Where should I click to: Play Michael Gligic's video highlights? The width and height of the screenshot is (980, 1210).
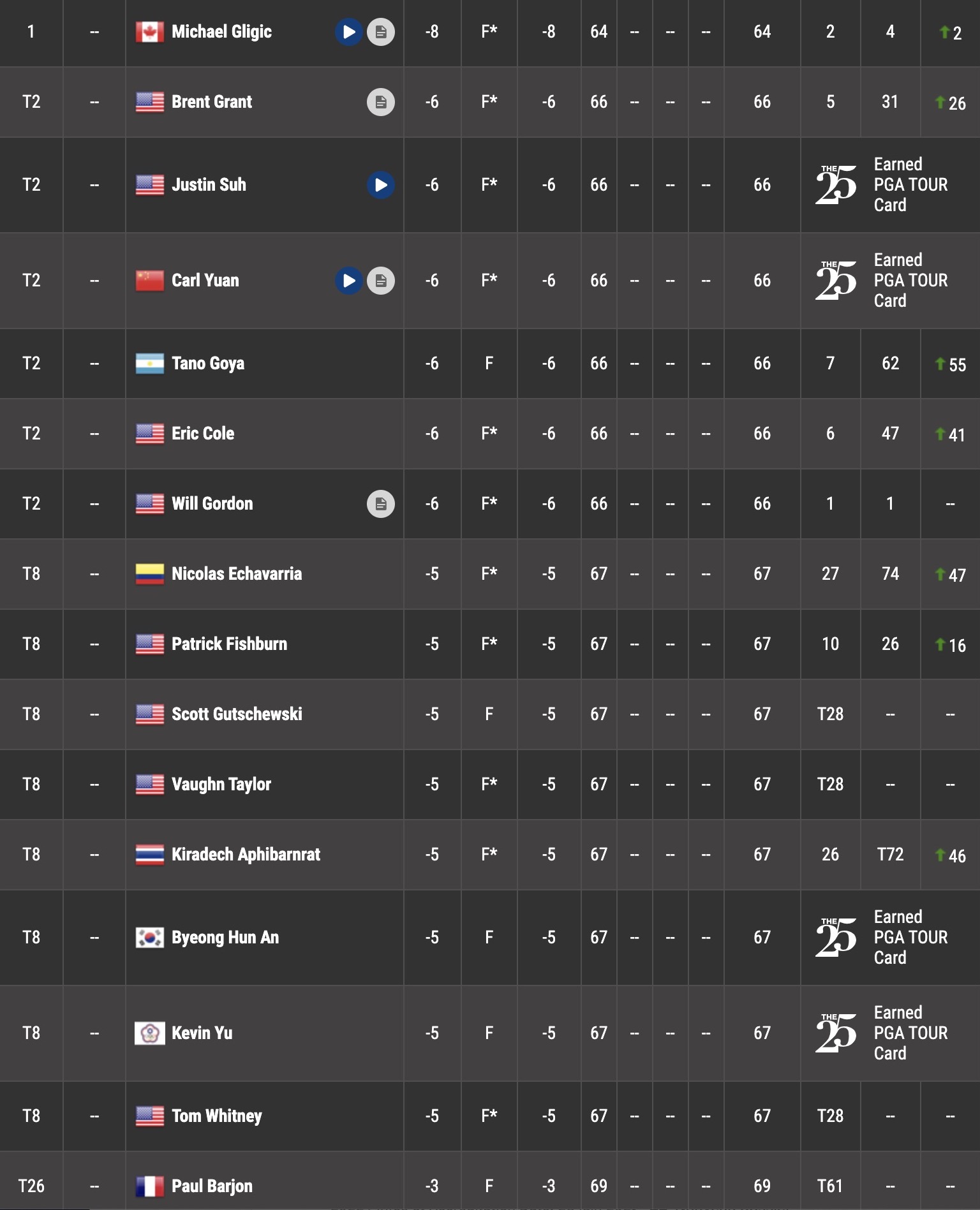pyautogui.click(x=349, y=32)
